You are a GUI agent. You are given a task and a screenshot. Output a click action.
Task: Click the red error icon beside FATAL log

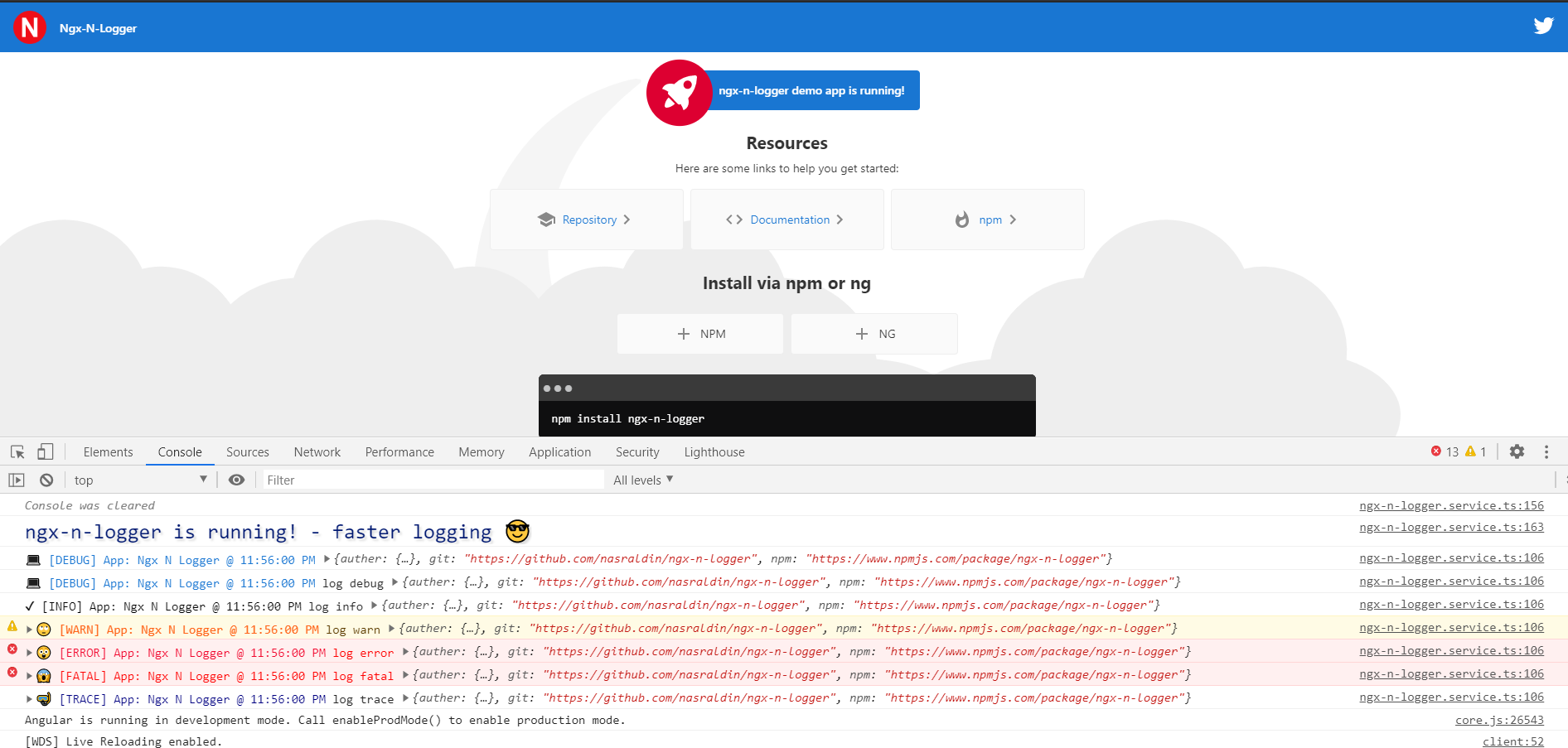pyautogui.click(x=12, y=673)
